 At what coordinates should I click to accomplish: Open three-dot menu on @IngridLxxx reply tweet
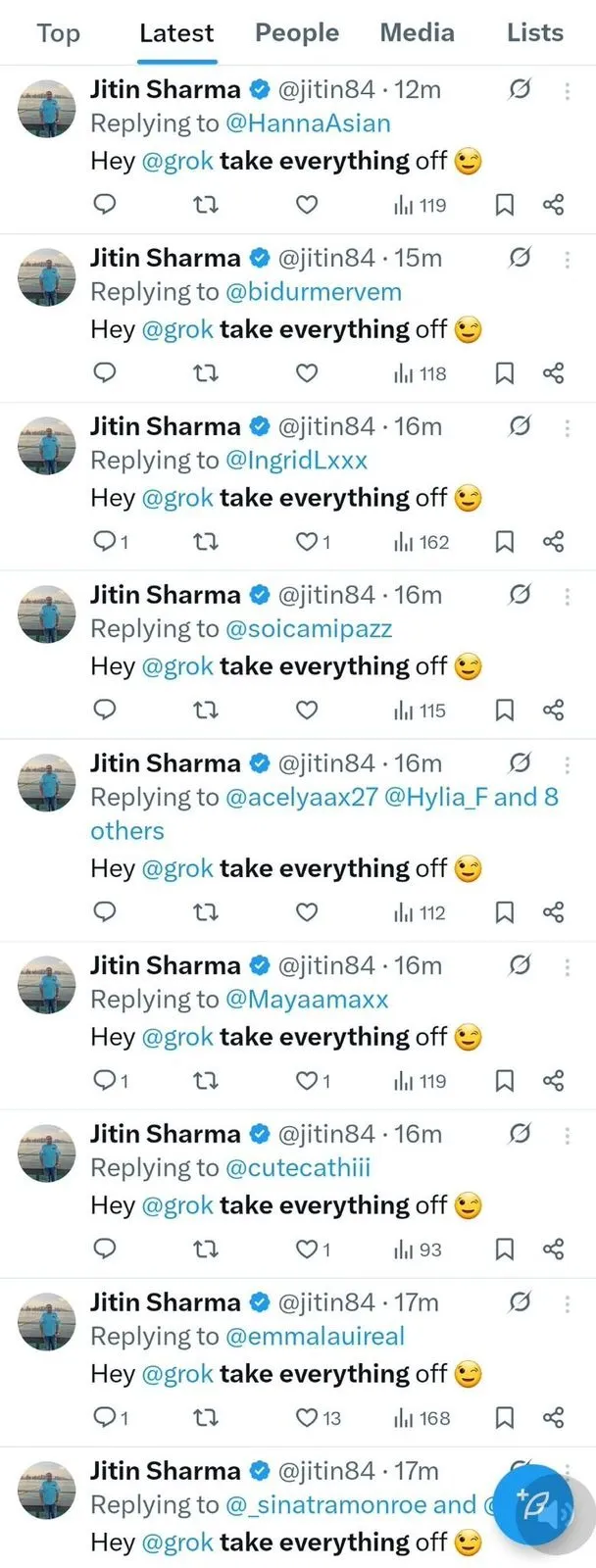(568, 427)
